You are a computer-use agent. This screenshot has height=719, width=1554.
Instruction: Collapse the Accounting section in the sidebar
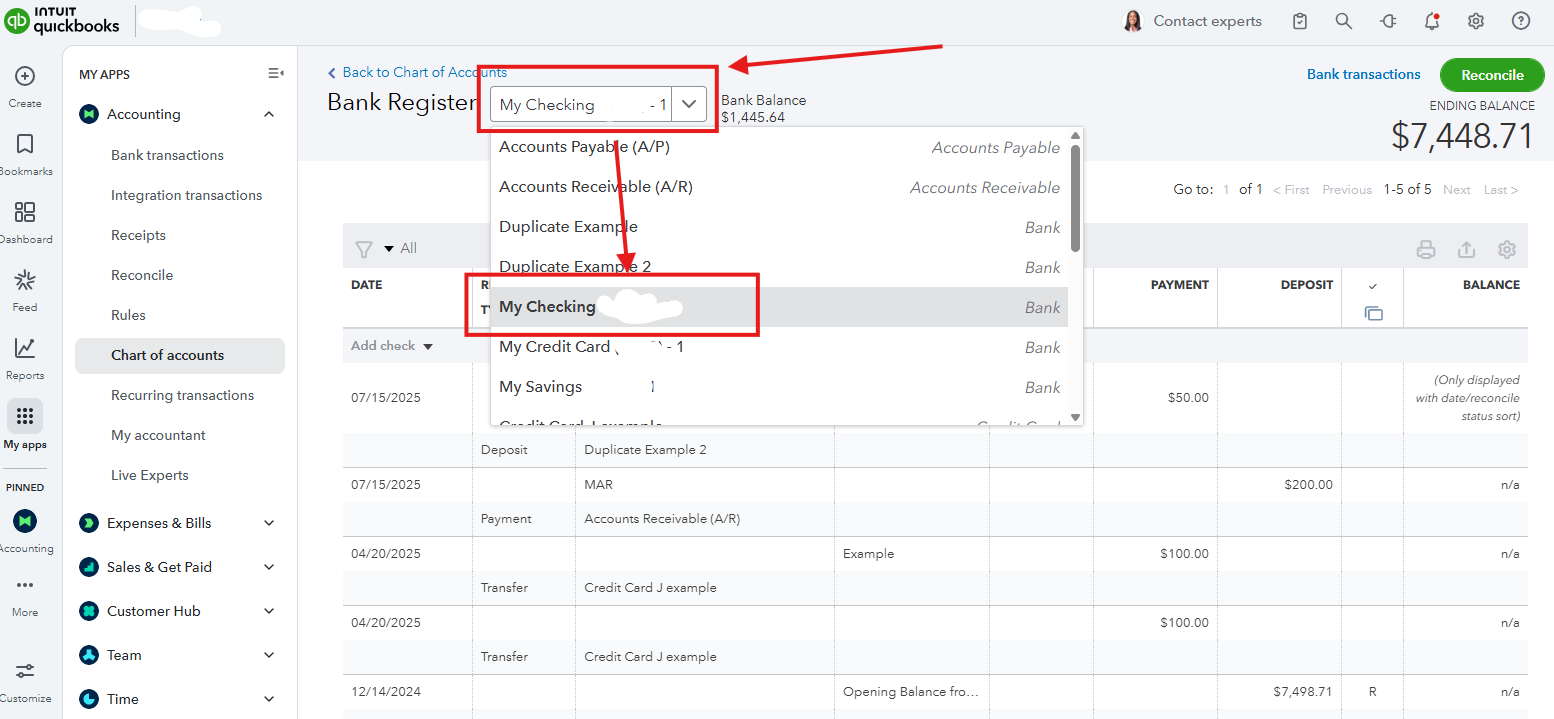[x=269, y=115]
